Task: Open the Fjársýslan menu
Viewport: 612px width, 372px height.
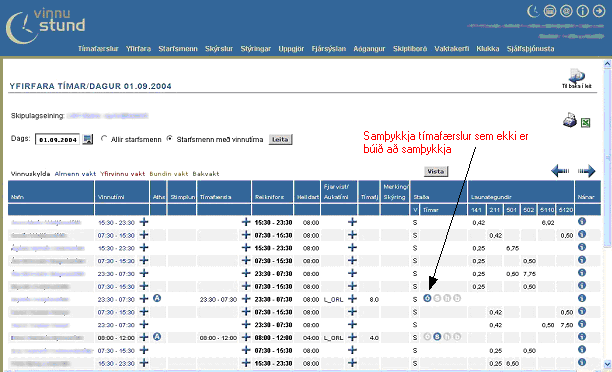Action: (x=329, y=49)
